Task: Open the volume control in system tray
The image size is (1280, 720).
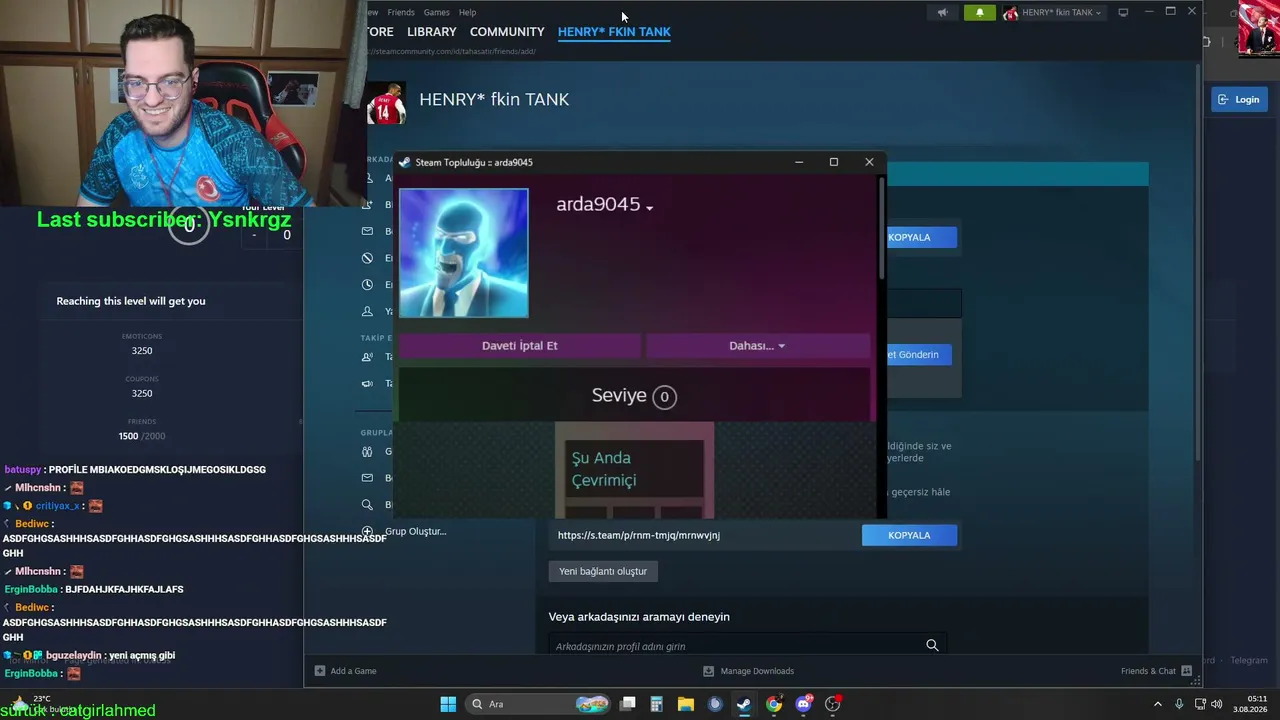Action: (1217, 704)
